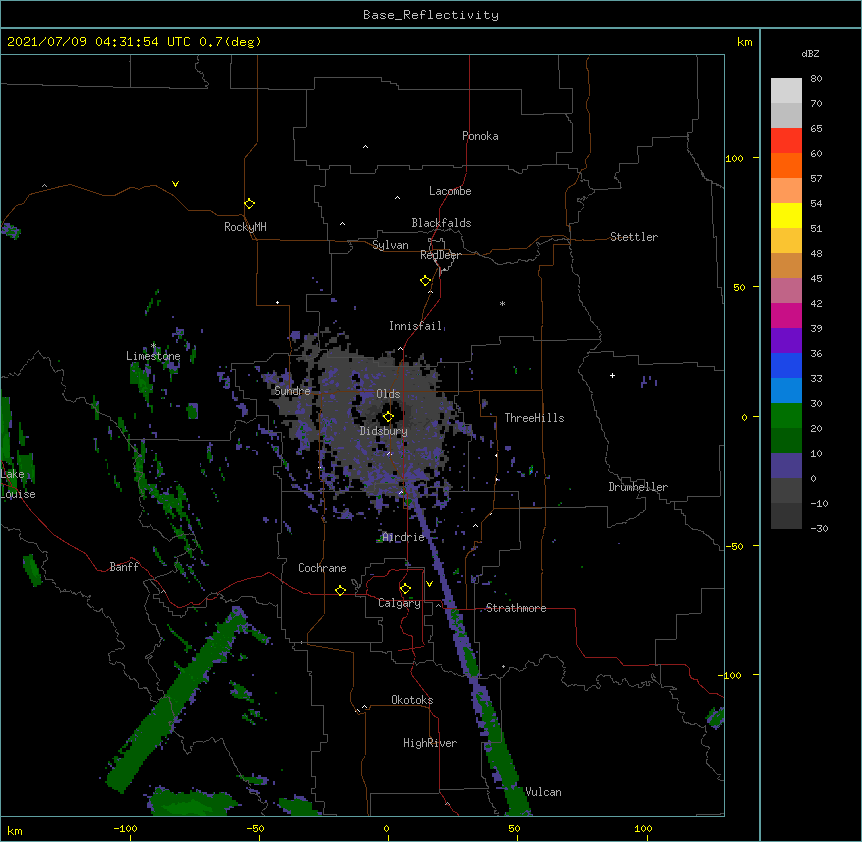The width and height of the screenshot is (862, 842).
Task: Click the white plus marker north of Drumheller
Action: click(x=612, y=375)
